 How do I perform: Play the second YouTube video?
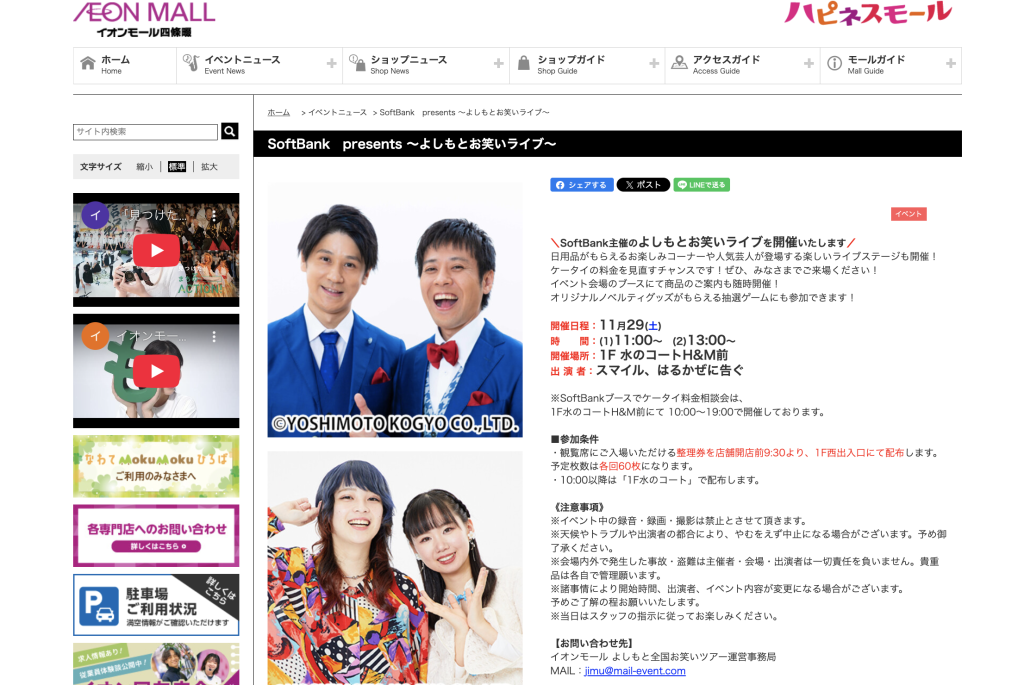[156, 371]
